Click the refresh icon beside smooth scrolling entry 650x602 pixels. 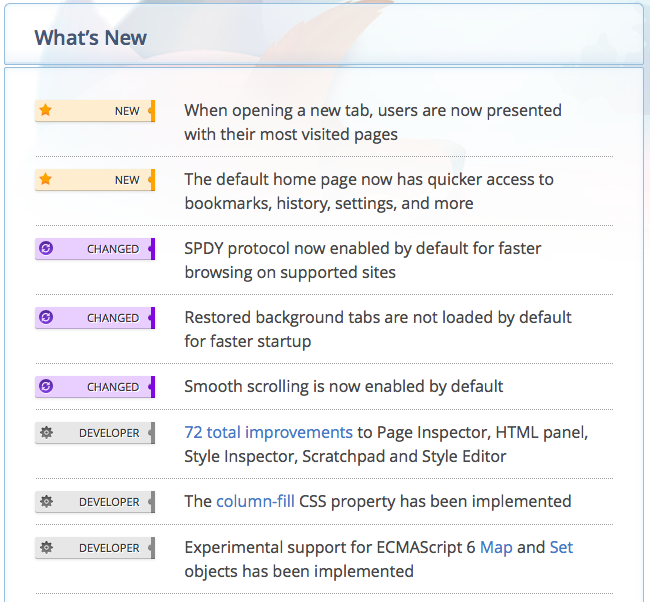click(45, 386)
